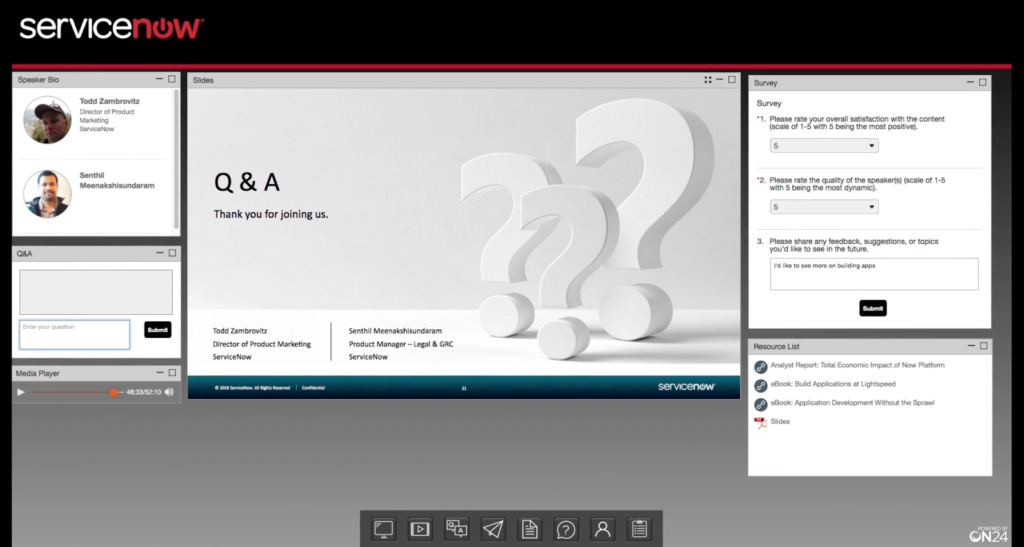Play the webcast in Media Player
This screenshot has width=1024, height=547.
[x=21, y=392]
